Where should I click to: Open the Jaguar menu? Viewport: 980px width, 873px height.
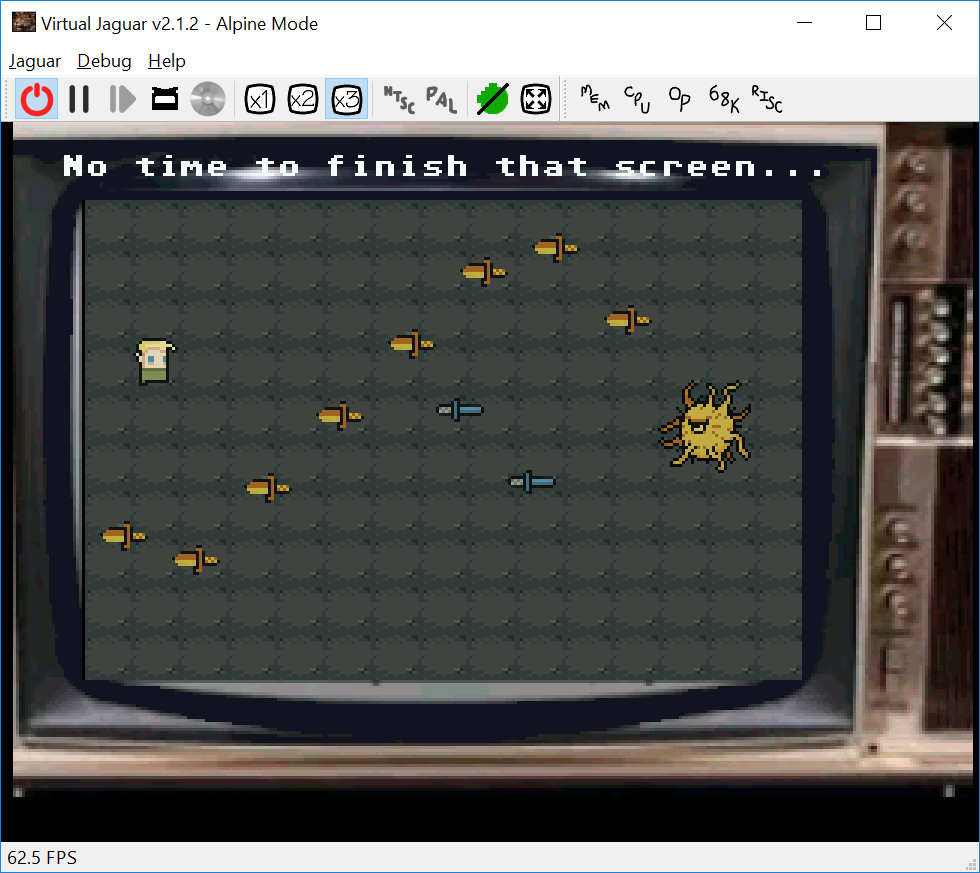[35, 61]
